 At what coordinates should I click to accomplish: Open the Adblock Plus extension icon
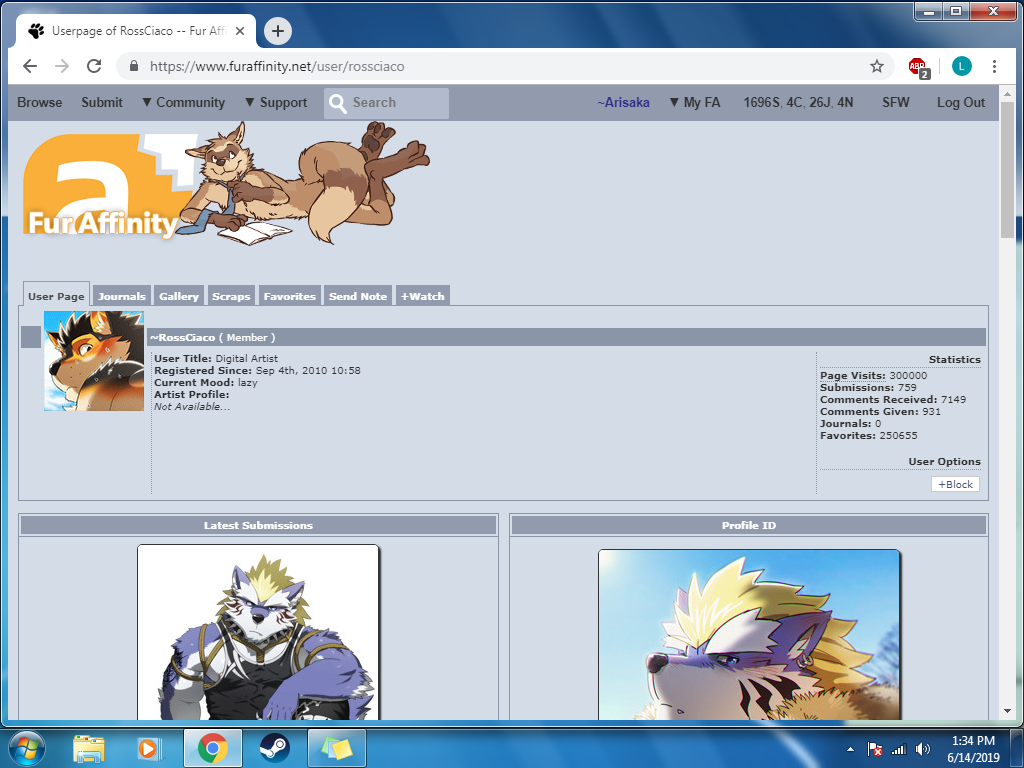[917, 67]
